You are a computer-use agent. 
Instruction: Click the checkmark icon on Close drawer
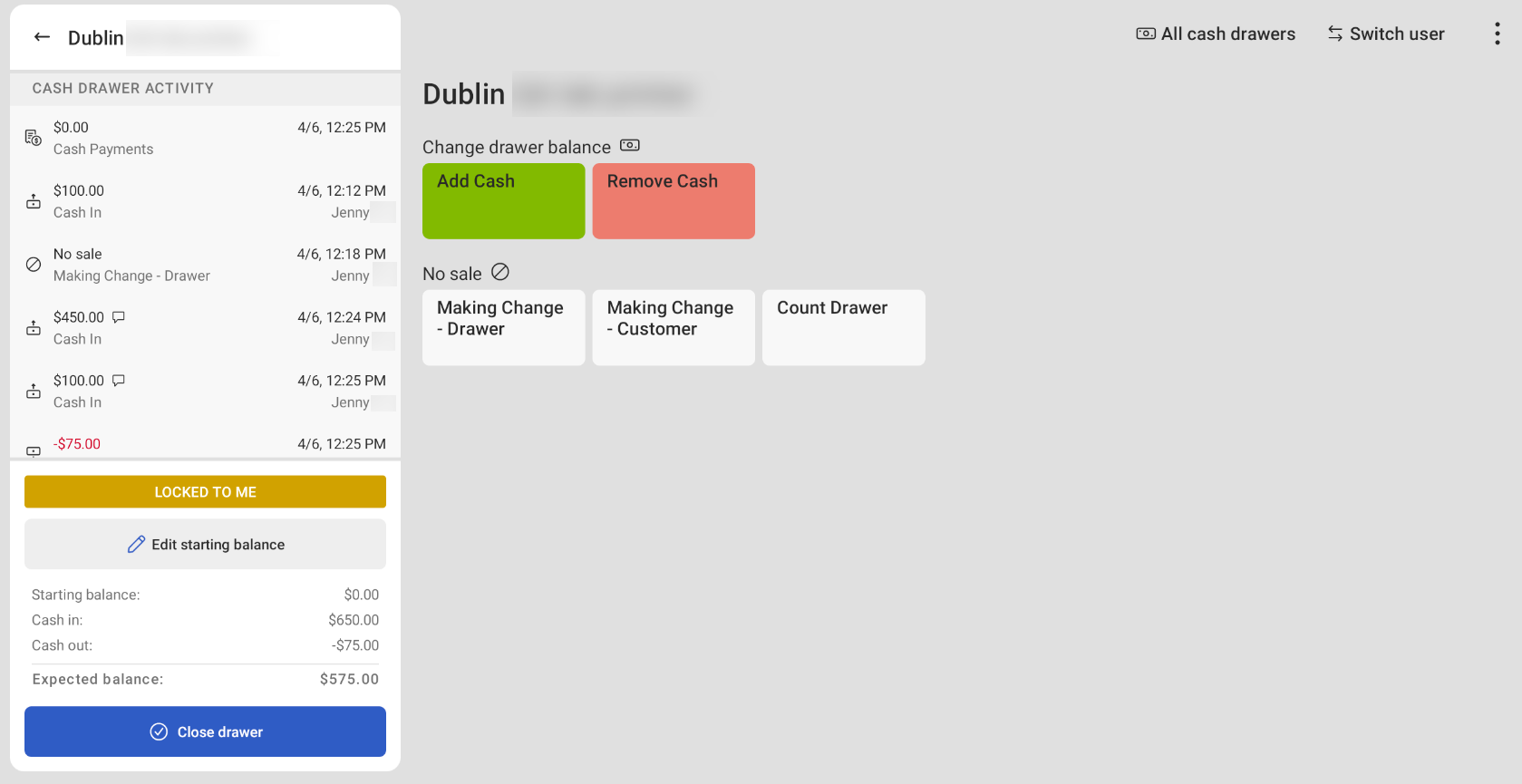click(x=159, y=731)
